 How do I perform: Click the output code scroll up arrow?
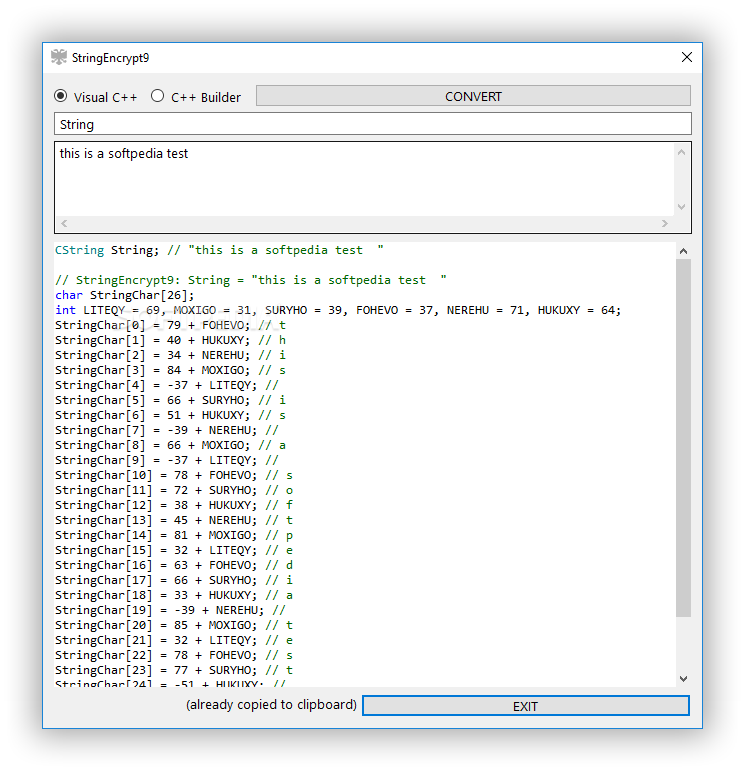pyautogui.click(x=683, y=251)
